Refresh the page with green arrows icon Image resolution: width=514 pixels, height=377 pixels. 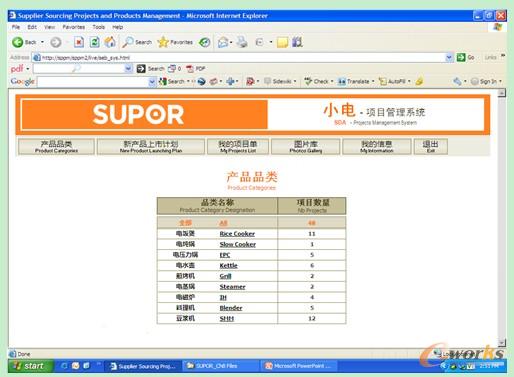pyautogui.click(x=95, y=42)
